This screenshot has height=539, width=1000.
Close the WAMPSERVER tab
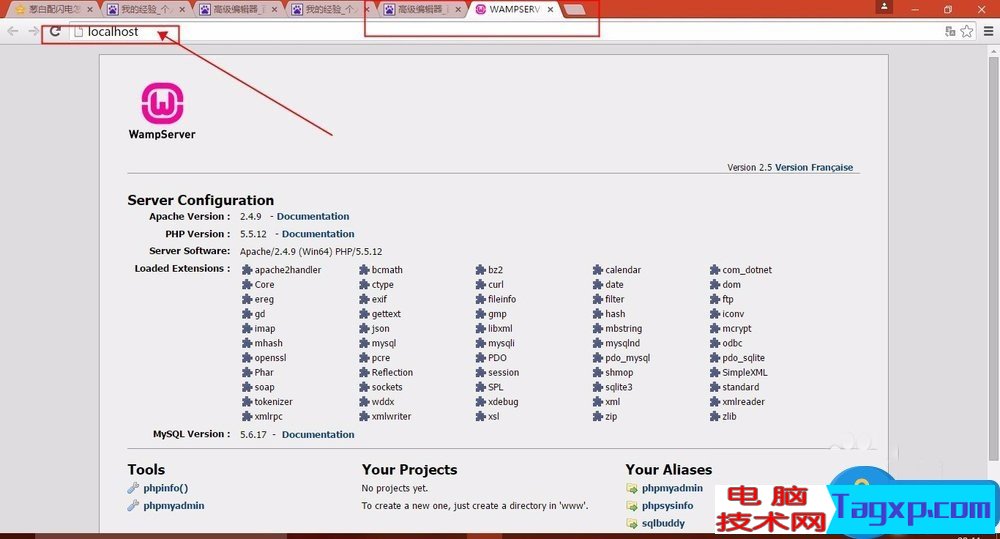tap(550, 10)
